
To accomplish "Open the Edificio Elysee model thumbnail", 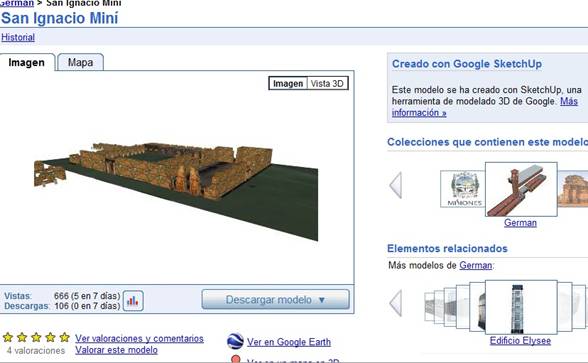I will 521,307.
